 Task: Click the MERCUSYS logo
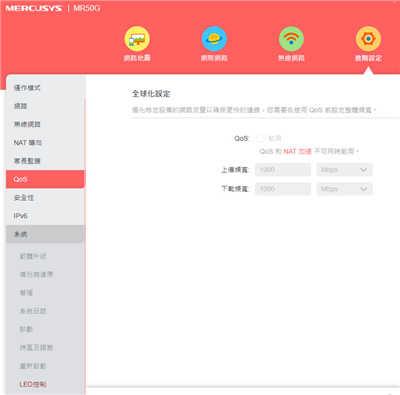pos(34,8)
